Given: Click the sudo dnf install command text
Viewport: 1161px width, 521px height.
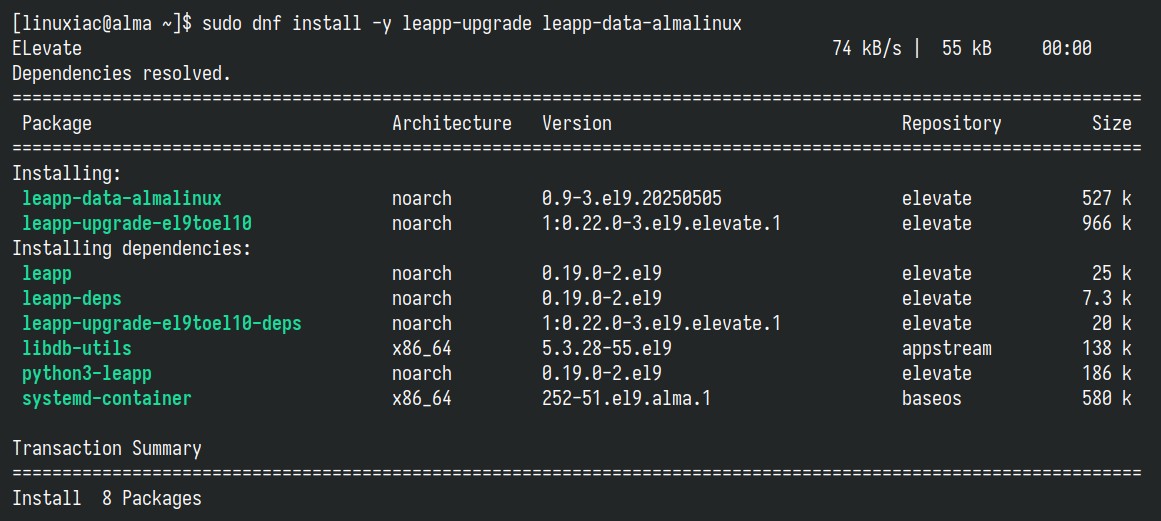Looking at the screenshot, I should (x=472, y=24).
